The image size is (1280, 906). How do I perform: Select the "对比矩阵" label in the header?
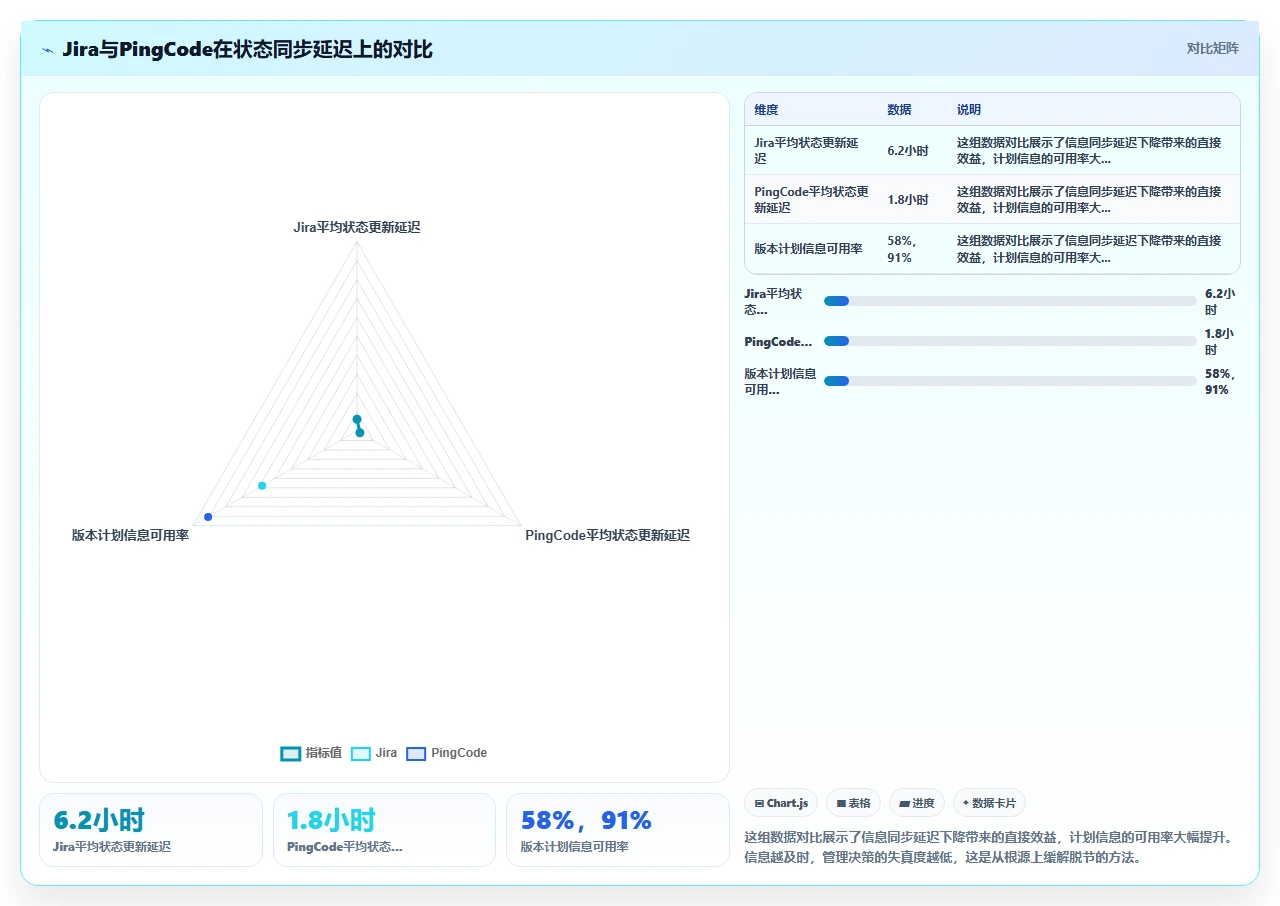point(1212,48)
